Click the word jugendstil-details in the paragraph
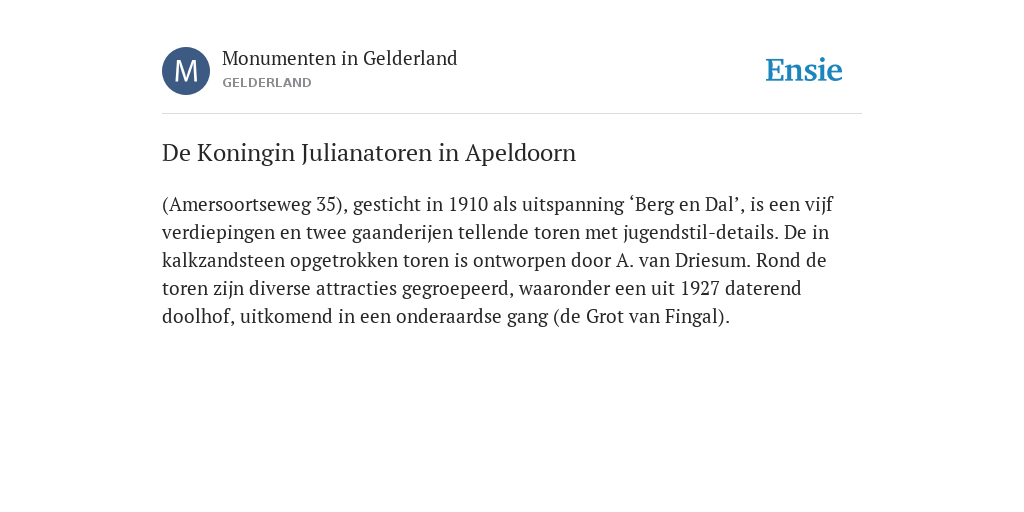Viewport: 1024px width, 512px height. pyautogui.click(x=701, y=232)
